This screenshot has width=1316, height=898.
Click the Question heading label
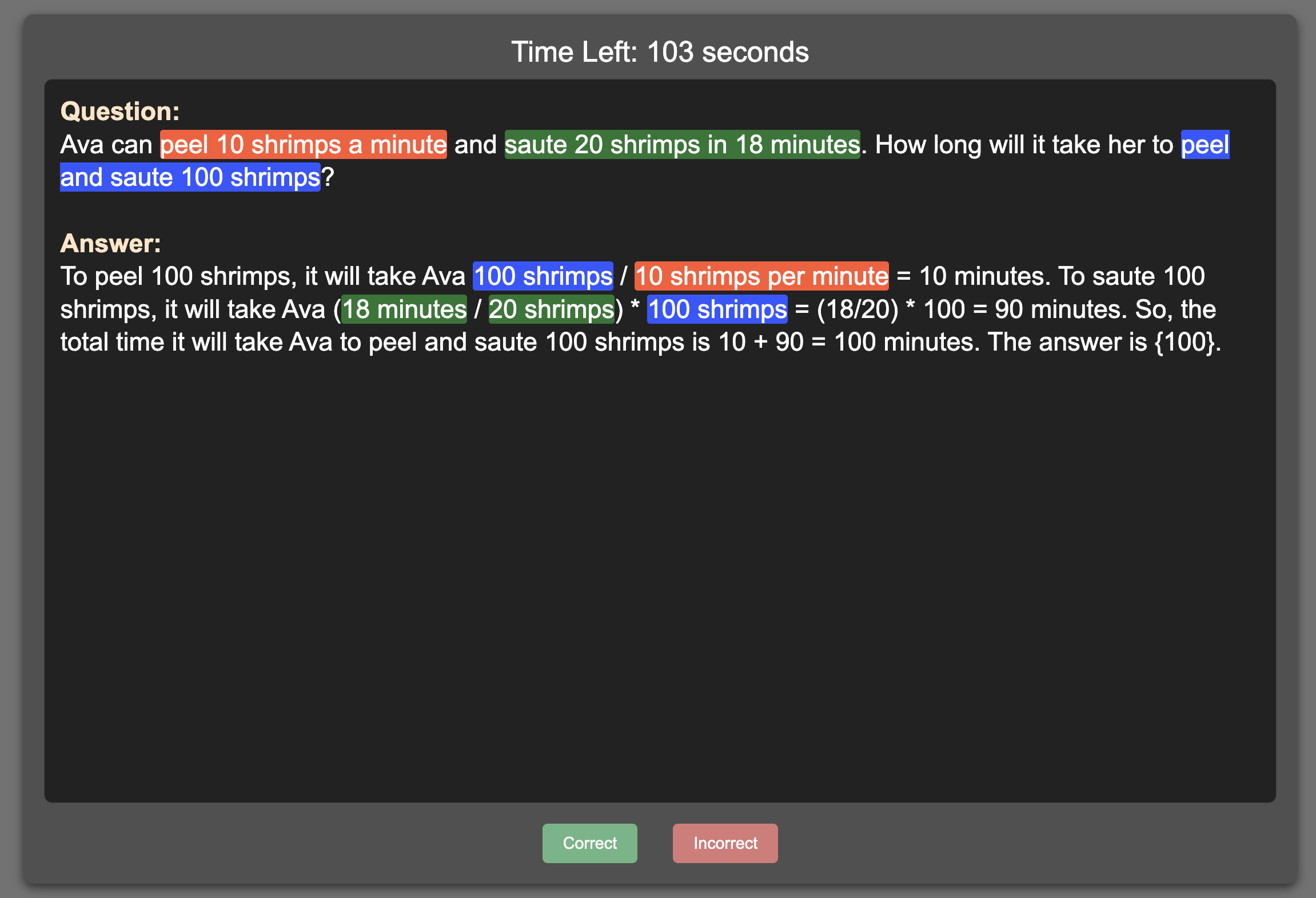click(x=120, y=111)
